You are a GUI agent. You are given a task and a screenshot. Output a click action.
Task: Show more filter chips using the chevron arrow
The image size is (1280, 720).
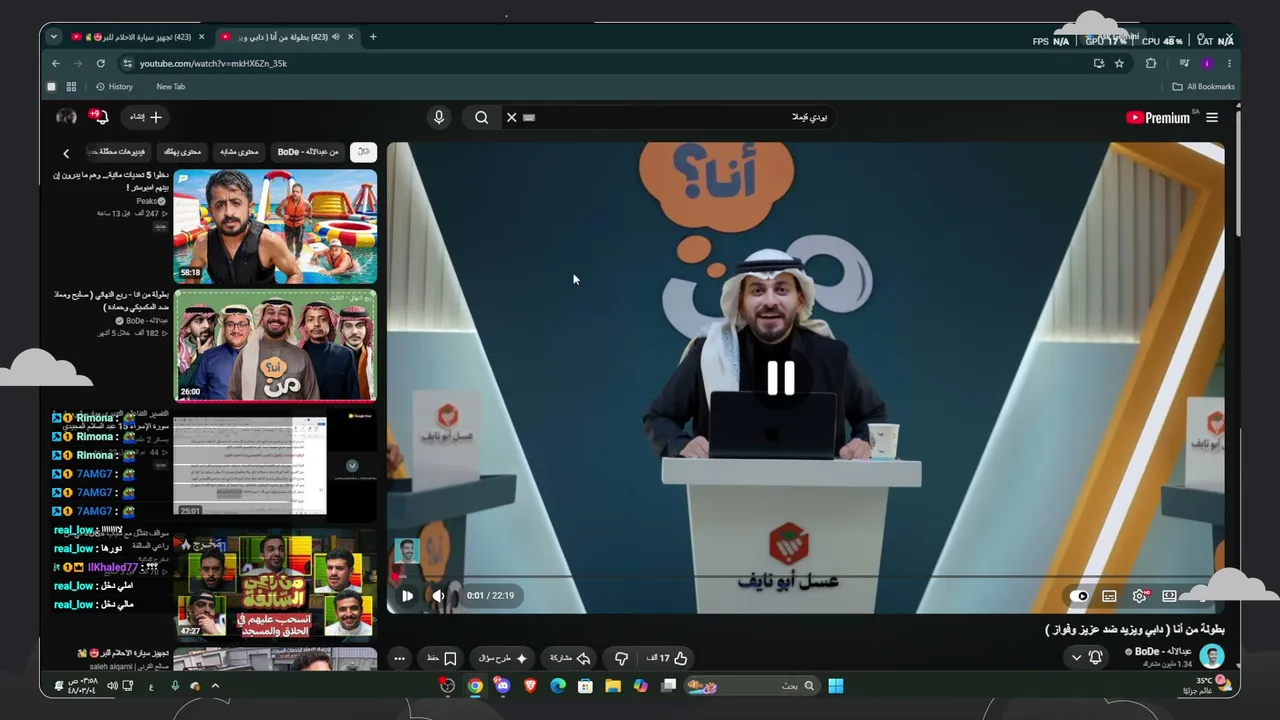pos(66,153)
